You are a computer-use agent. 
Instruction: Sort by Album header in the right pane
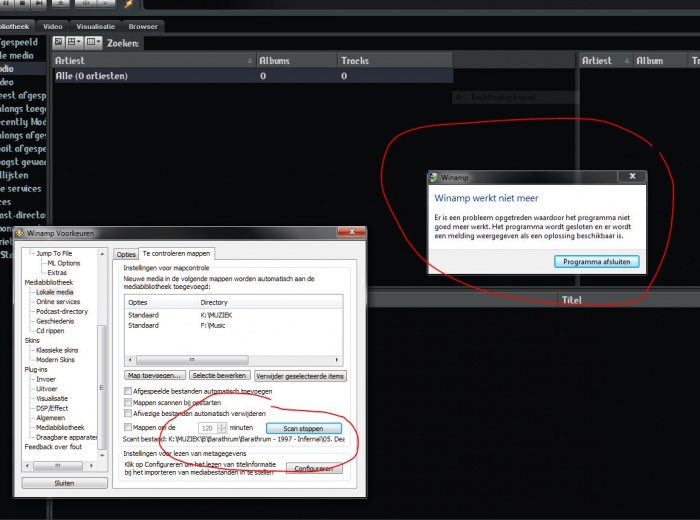[x=660, y=60]
